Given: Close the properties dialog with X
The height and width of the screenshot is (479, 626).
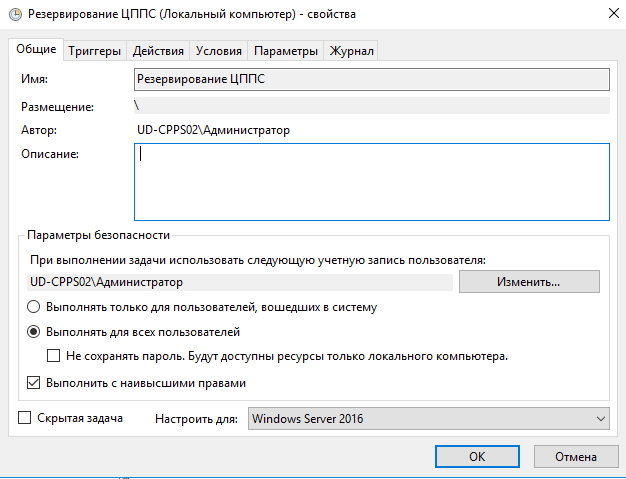Looking at the screenshot, I should tap(614, 13).
